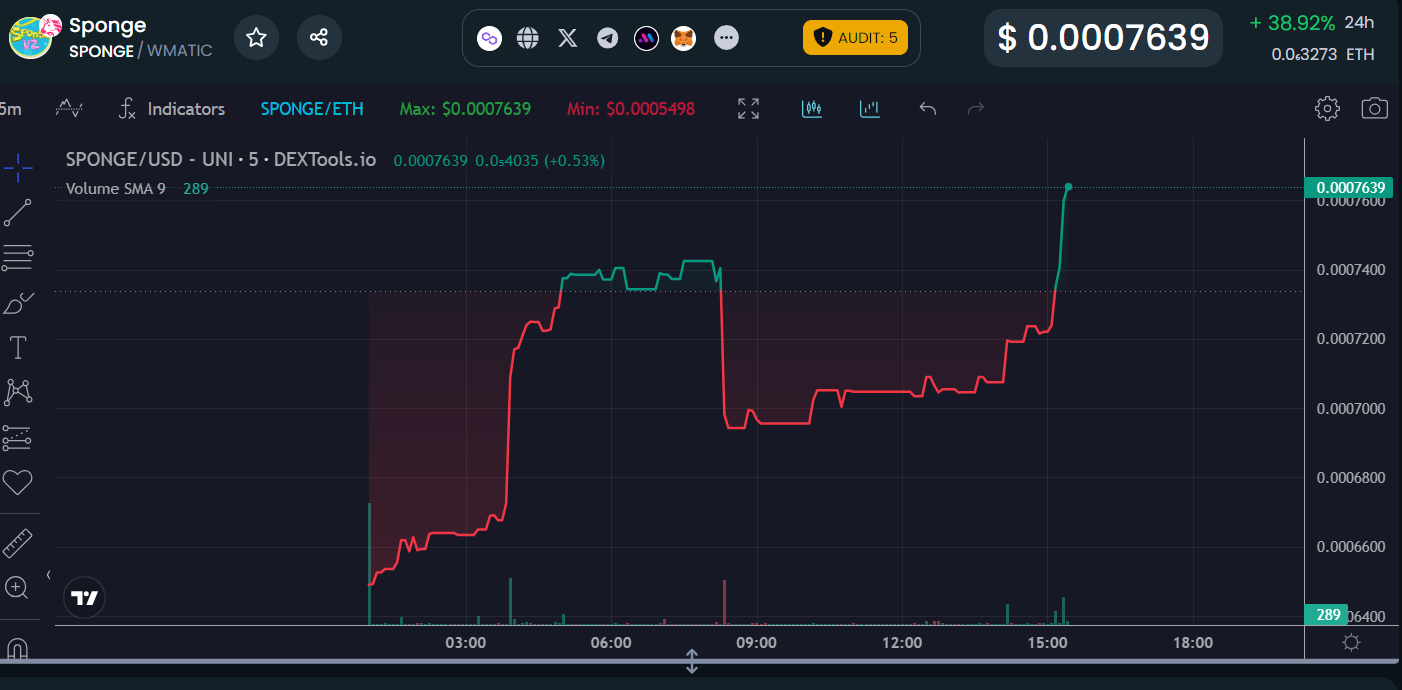Toggle the candlestick trades overlay icon
The image size is (1402, 690).
[812, 108]
